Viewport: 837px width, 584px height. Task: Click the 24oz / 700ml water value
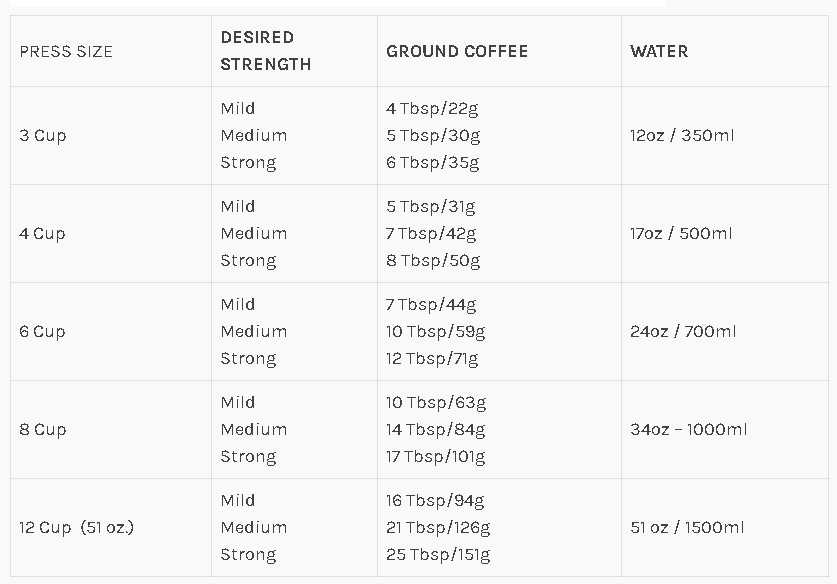click(x=683, y=332)
